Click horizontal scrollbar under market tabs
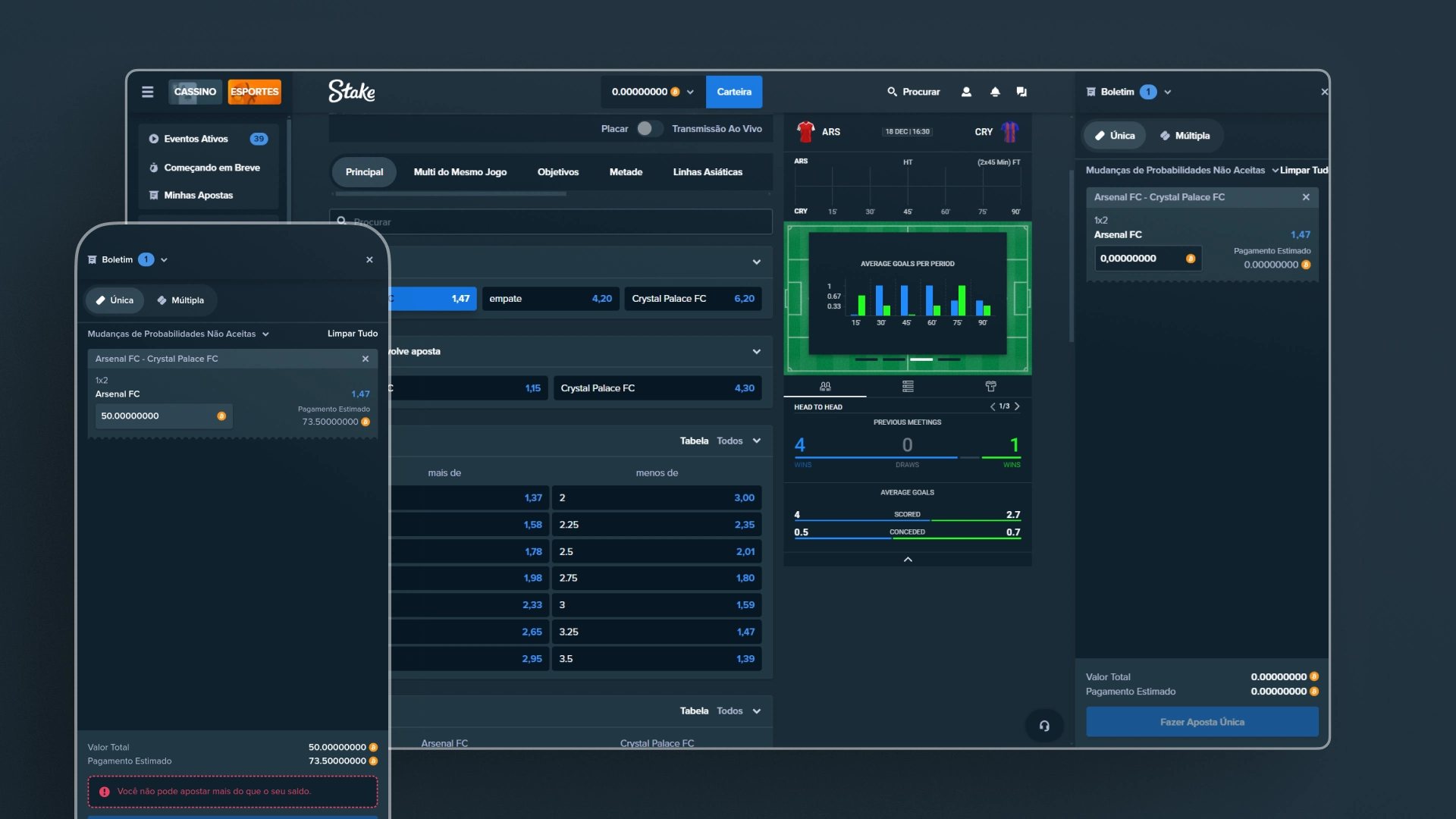 tap(451, 194)
